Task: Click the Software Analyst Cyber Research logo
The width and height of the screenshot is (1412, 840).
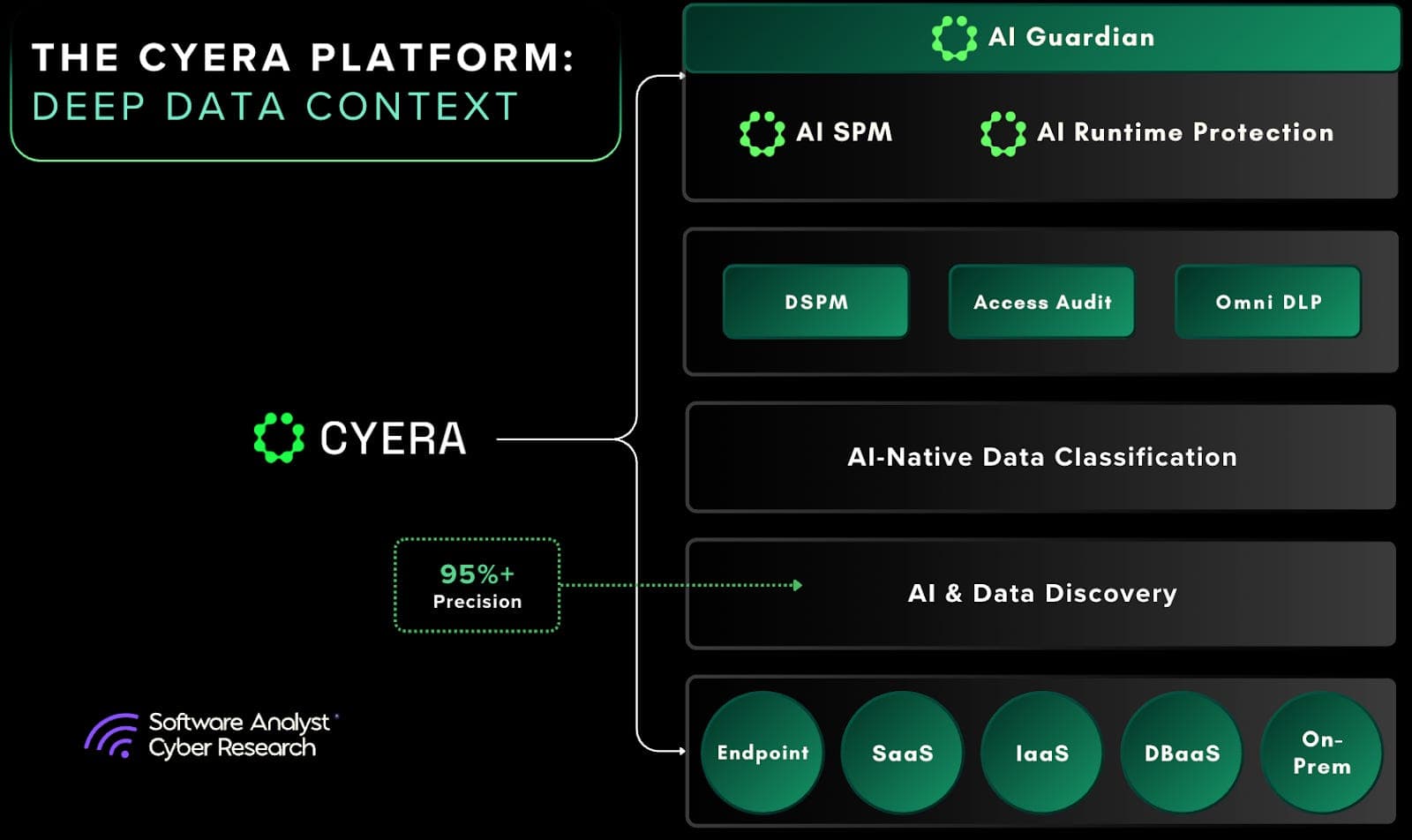Action: [x=212, y=735]
